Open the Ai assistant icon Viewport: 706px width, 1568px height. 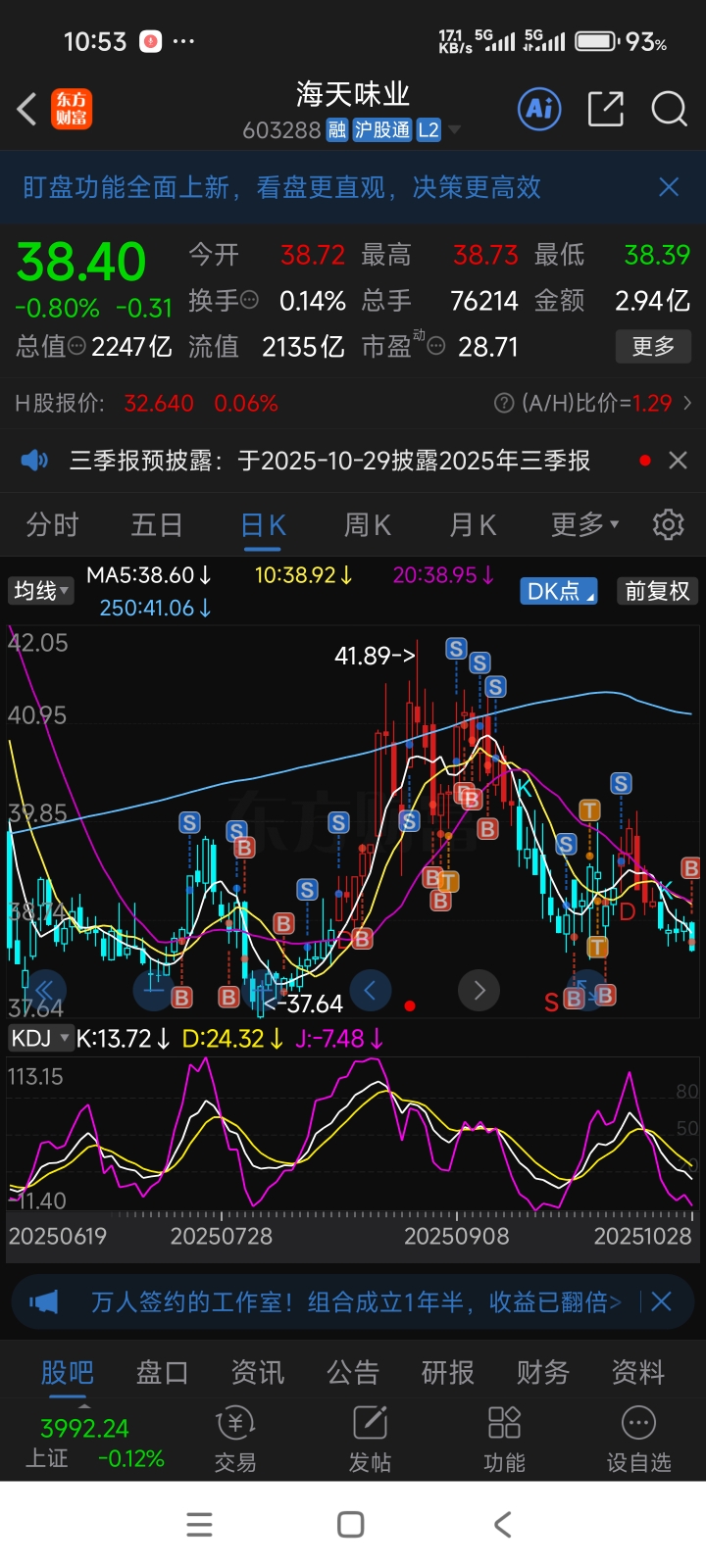539,109
